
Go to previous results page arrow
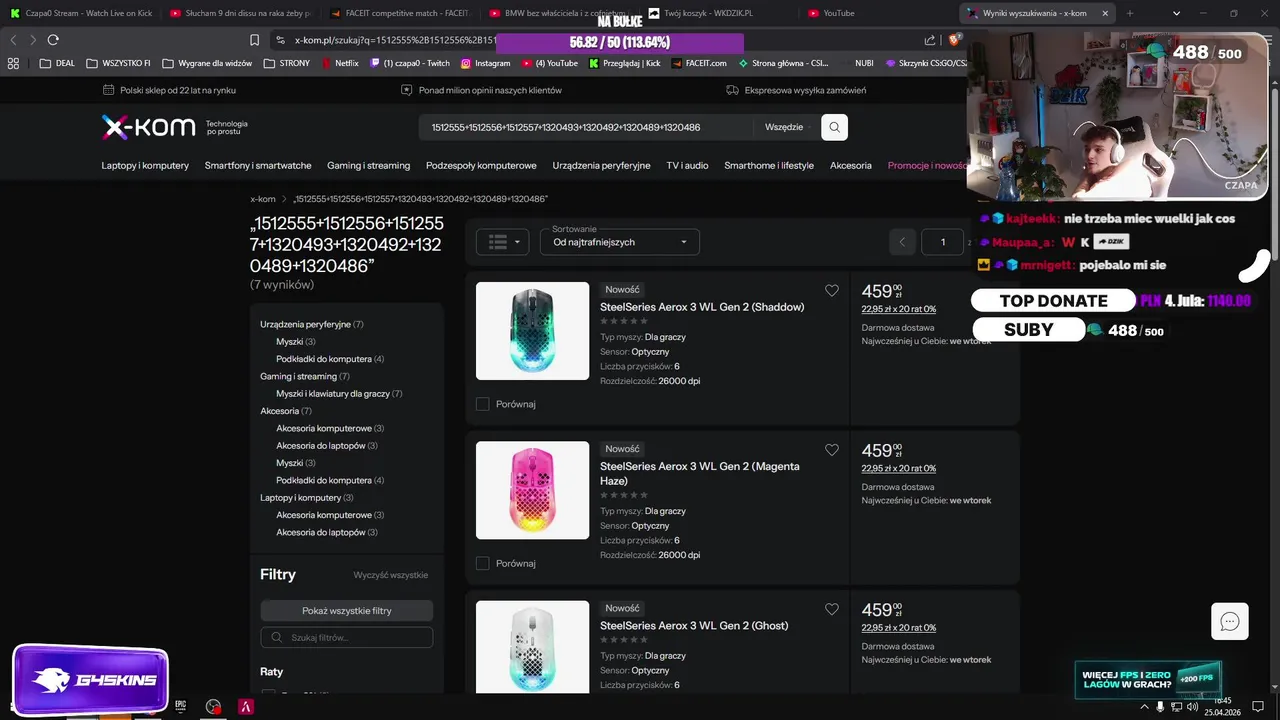[x=902, y=242]
